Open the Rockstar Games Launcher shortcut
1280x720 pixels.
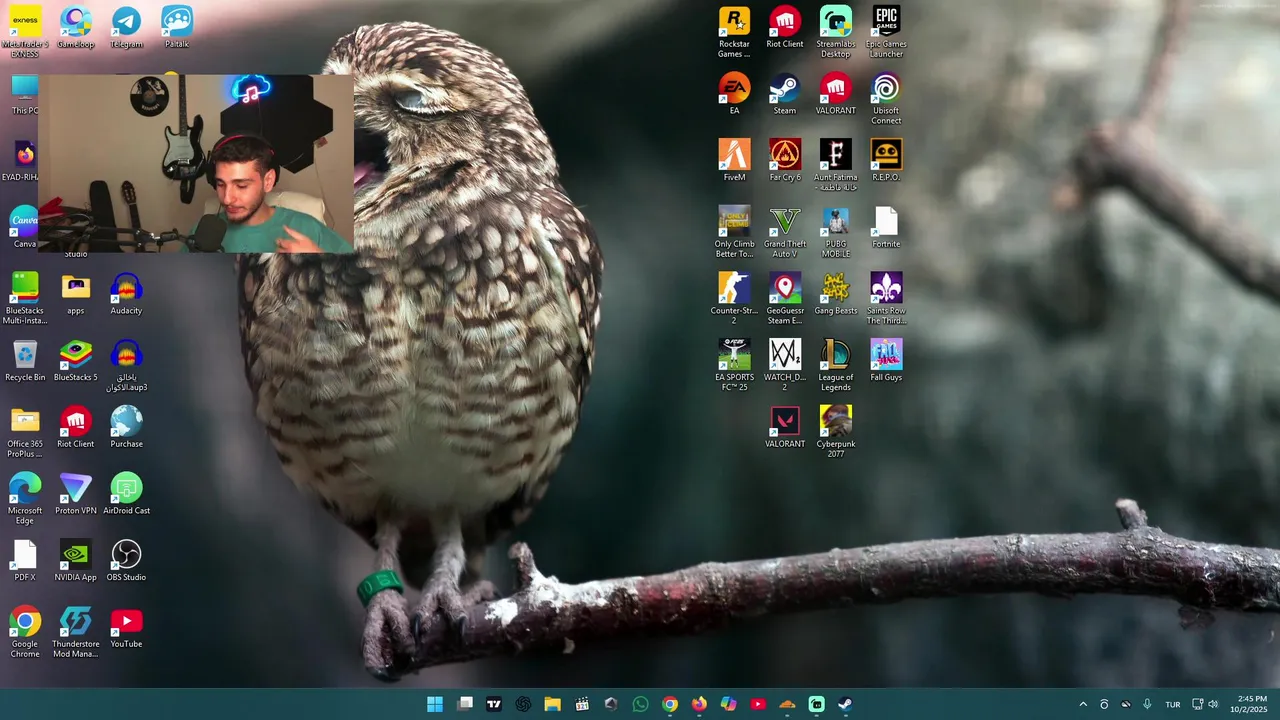pyautogui.click(x=734, y=32)
